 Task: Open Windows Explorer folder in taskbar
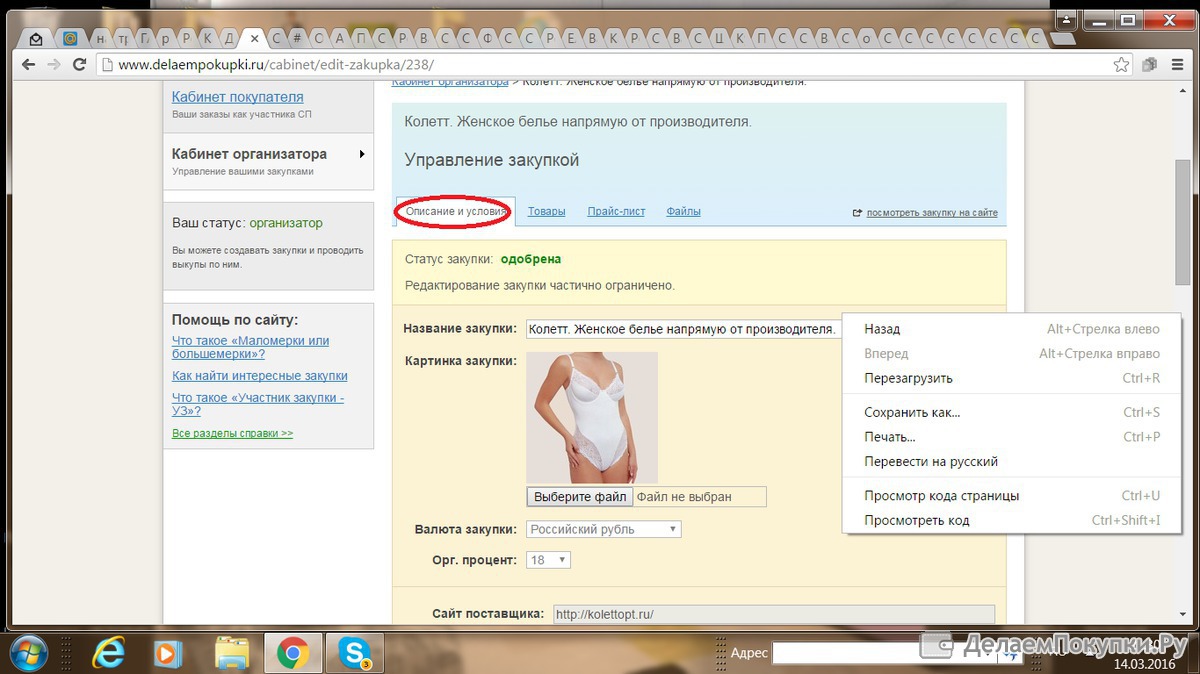(232, 653)
